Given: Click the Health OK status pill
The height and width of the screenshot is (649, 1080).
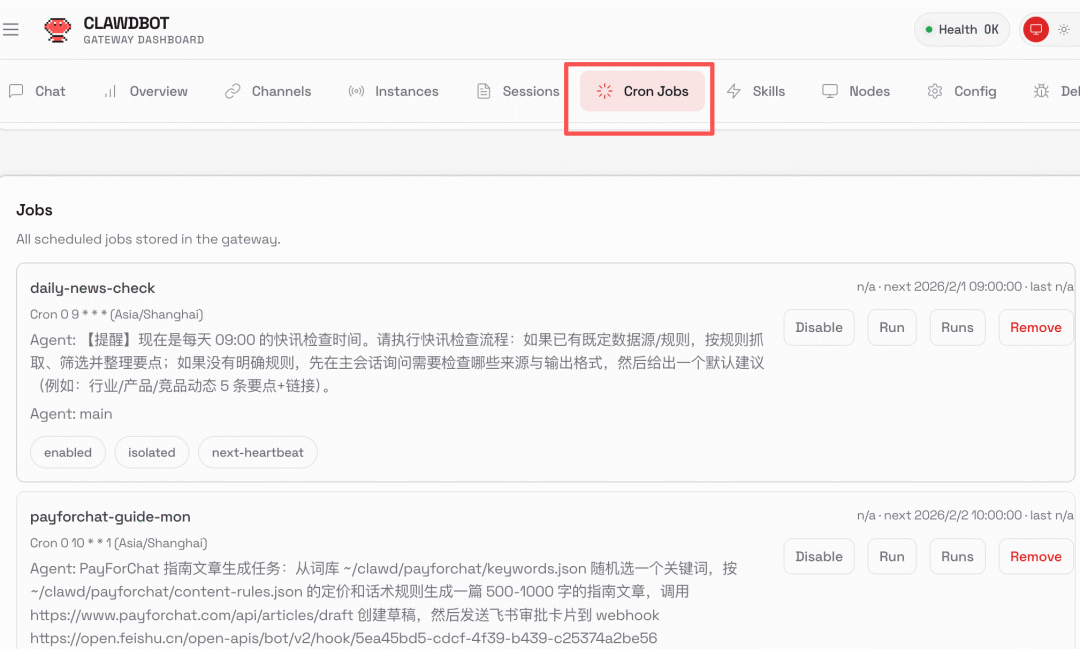Looking at the screenshot, I should [x=962, y=30].
